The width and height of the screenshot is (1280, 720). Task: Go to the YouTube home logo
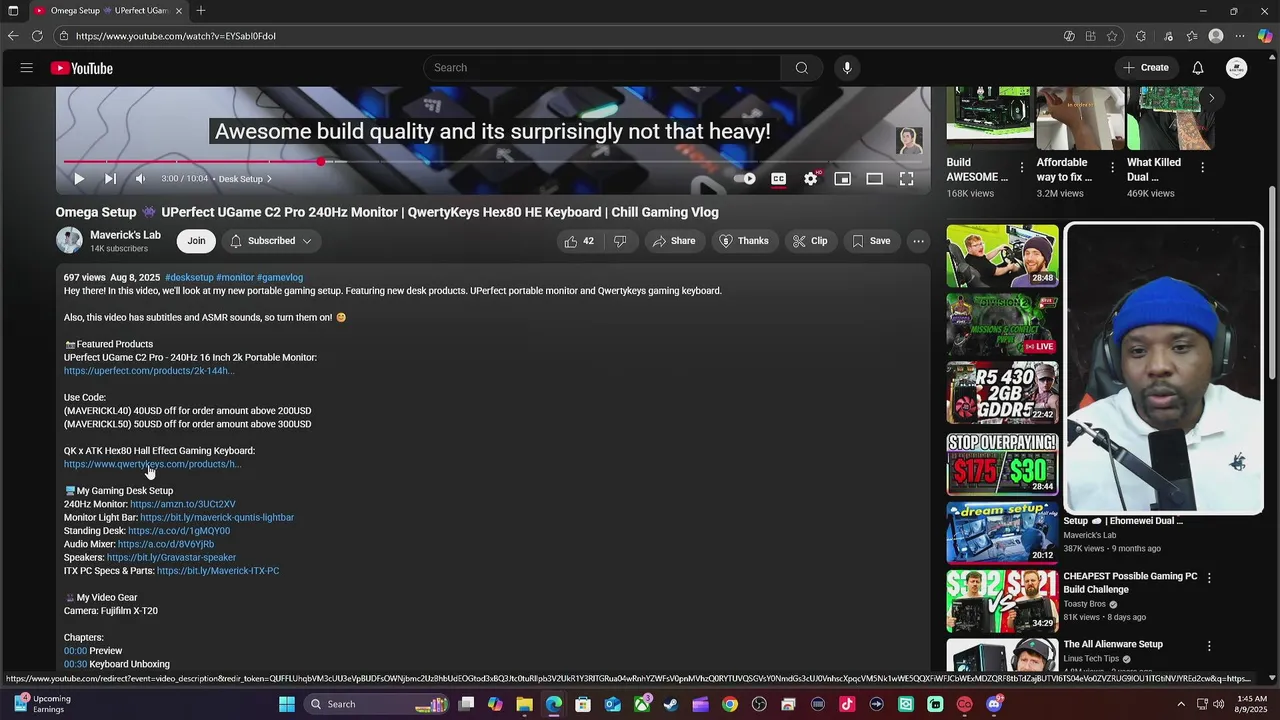click(x=82, y=68)
